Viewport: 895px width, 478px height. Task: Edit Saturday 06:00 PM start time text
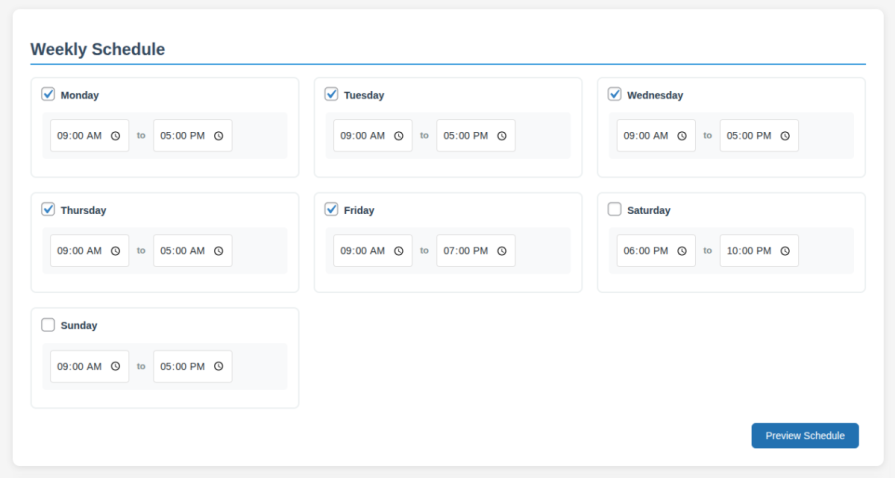(x=646, y=251)
